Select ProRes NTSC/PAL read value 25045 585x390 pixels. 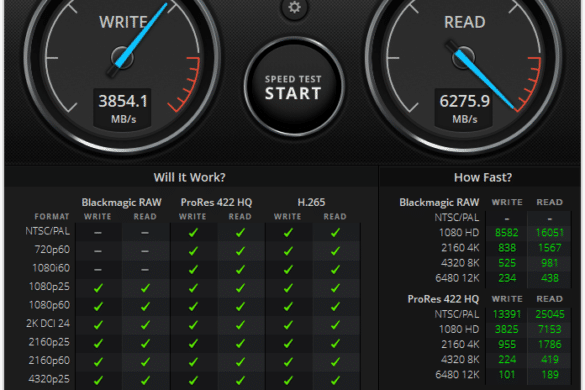[550, 314]
